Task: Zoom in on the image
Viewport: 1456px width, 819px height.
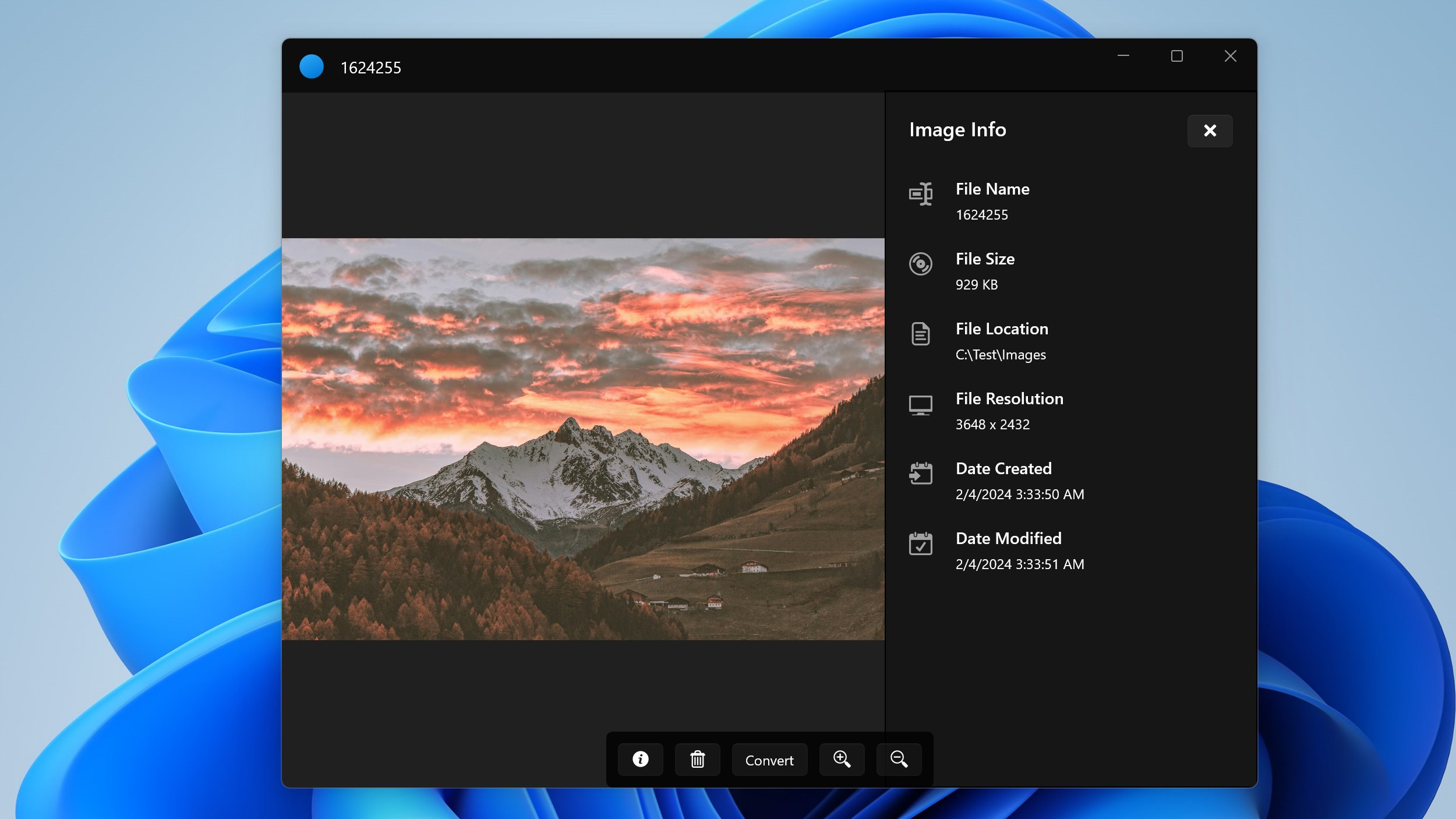Action: pyautogui.click(x=842, y=759)
